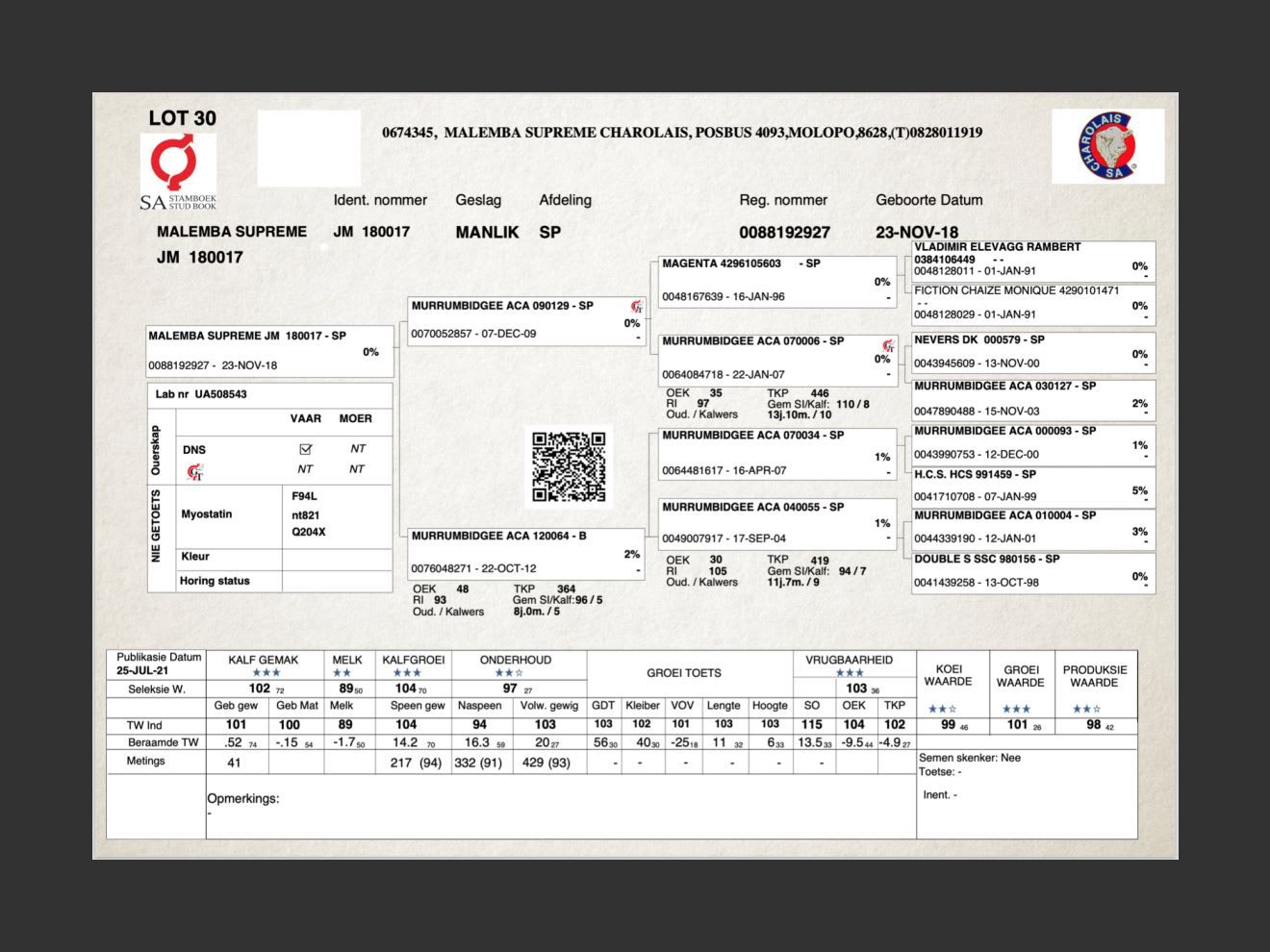Click the pedigree box MALEMBA SUPREME JM 180017 - SP
Screen dimensions: 1270x952
[x=269, y=351]
